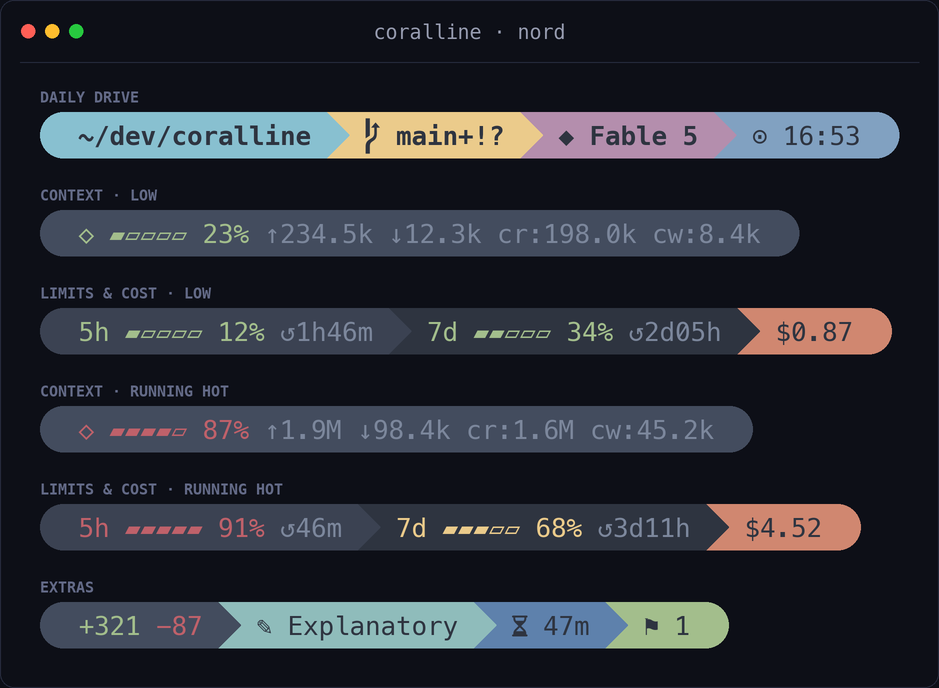Click the yellow 7d progress gauge next to 68%
Viewport: 939px width, 688px height.
(x=481, y=530)
